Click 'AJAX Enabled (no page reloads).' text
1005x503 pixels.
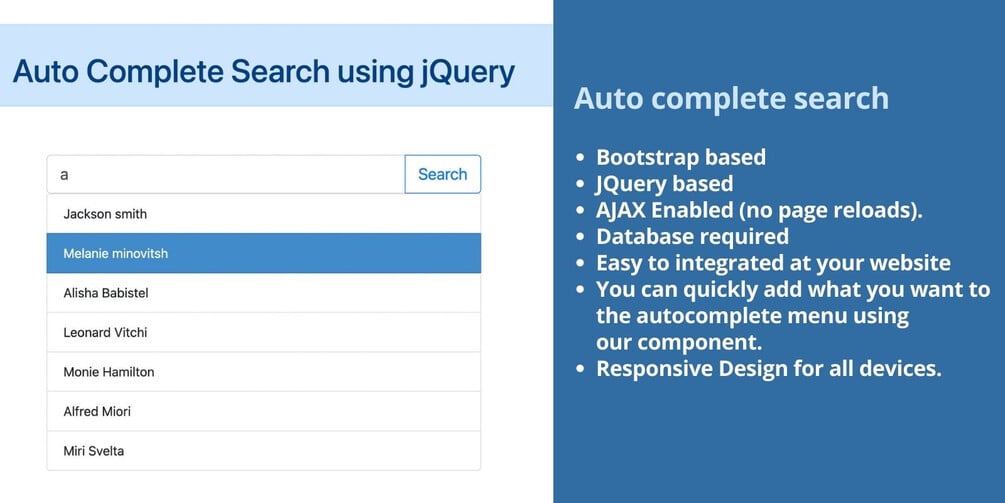759,210
